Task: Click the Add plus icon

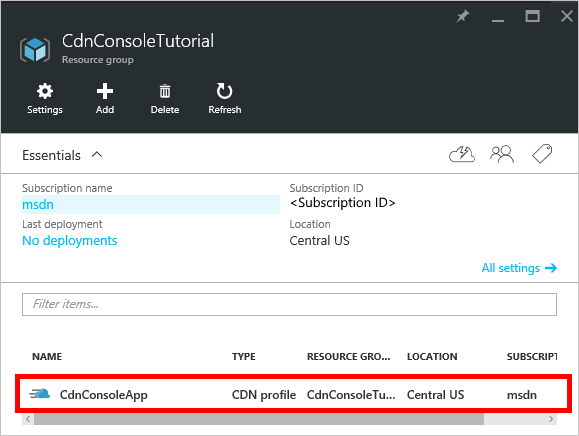Action: [105, 91]
